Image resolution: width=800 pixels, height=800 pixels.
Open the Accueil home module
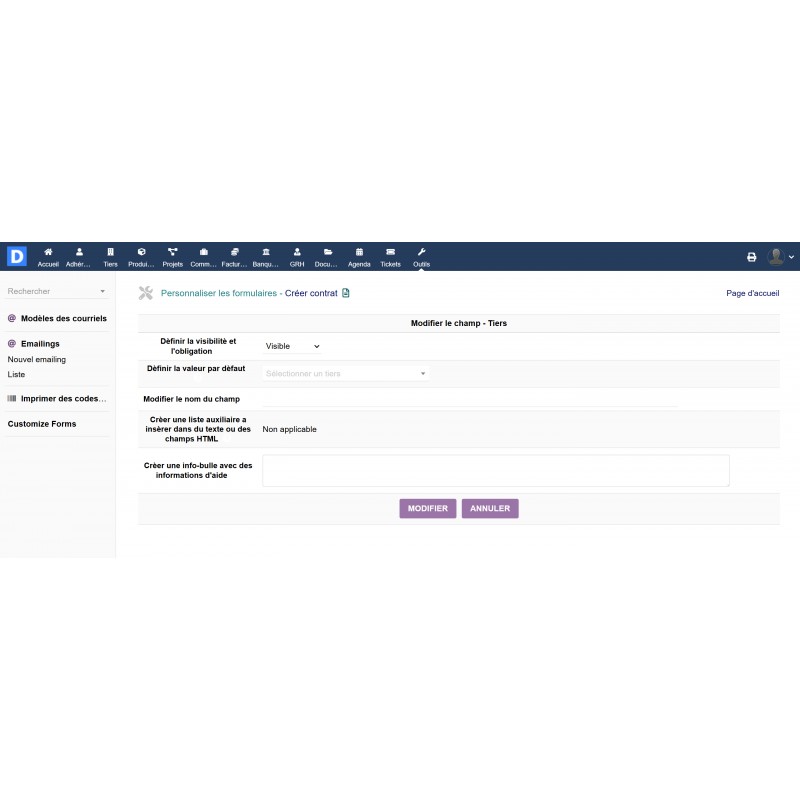pos(48,256)
